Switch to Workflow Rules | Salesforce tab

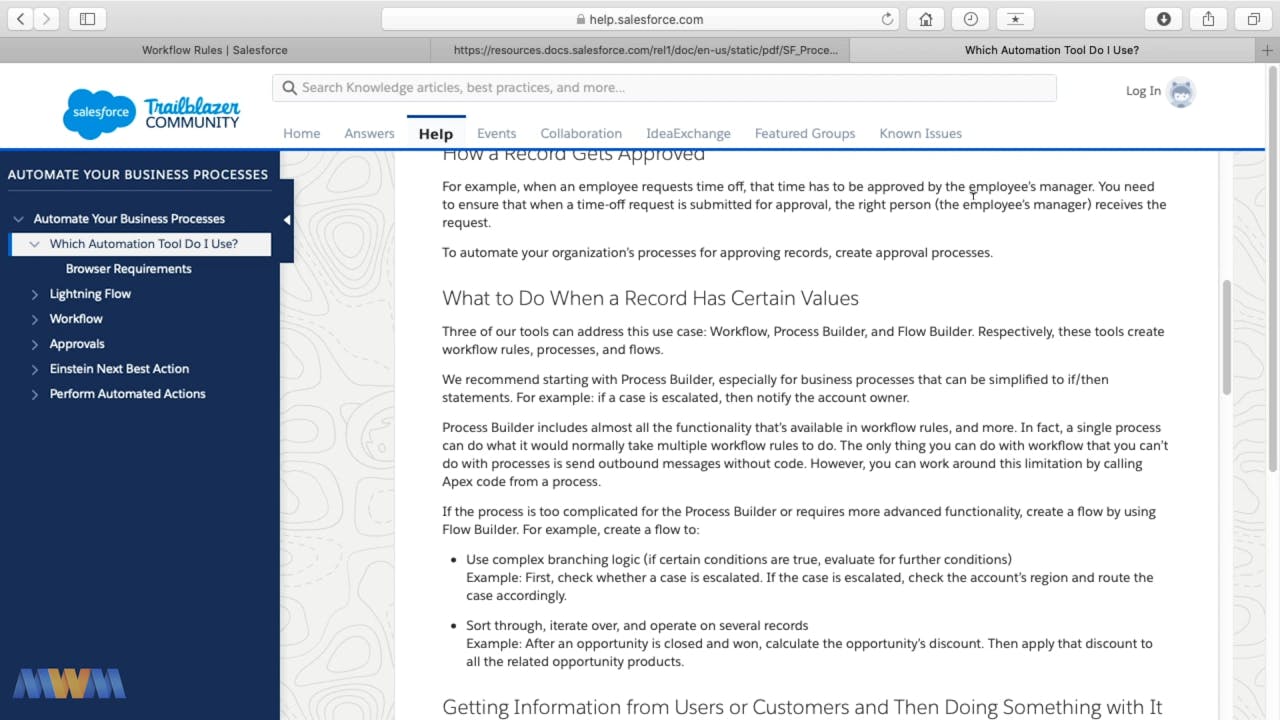(214, 50)
